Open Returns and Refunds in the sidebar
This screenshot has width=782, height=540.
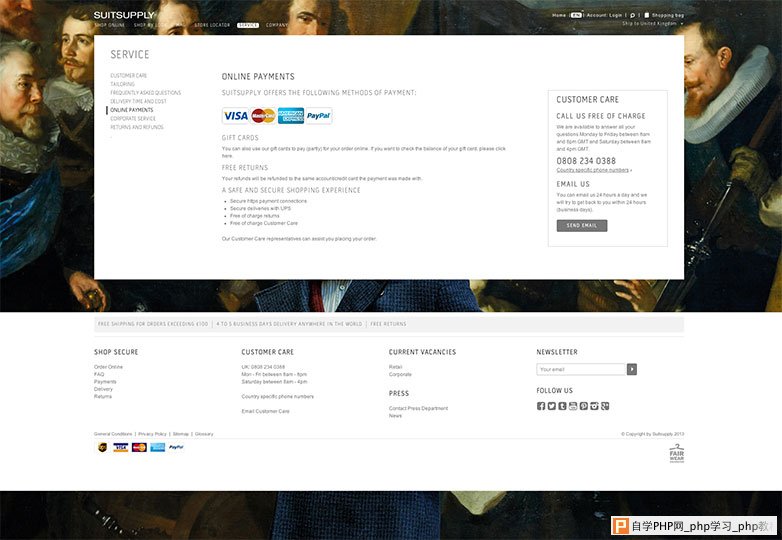point(137,127)
